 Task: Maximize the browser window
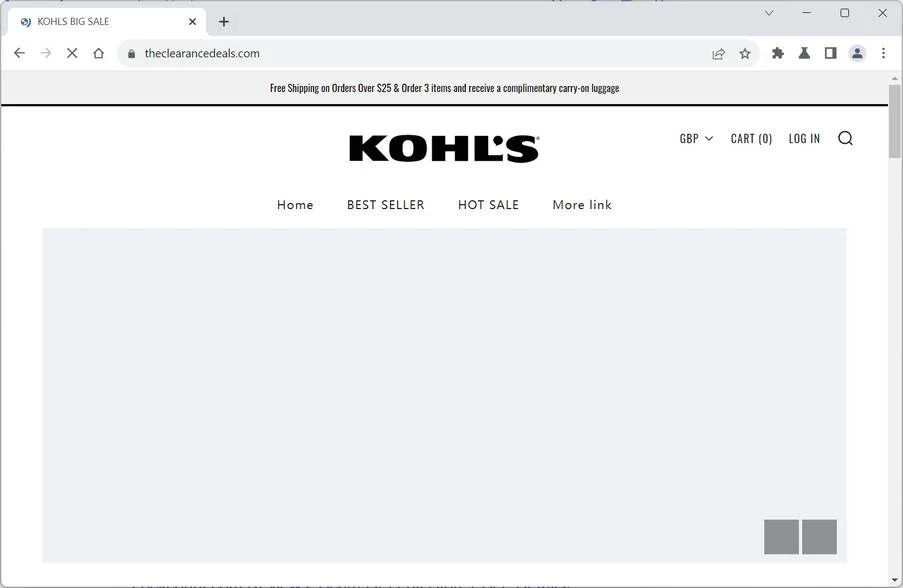coord(844,13)
